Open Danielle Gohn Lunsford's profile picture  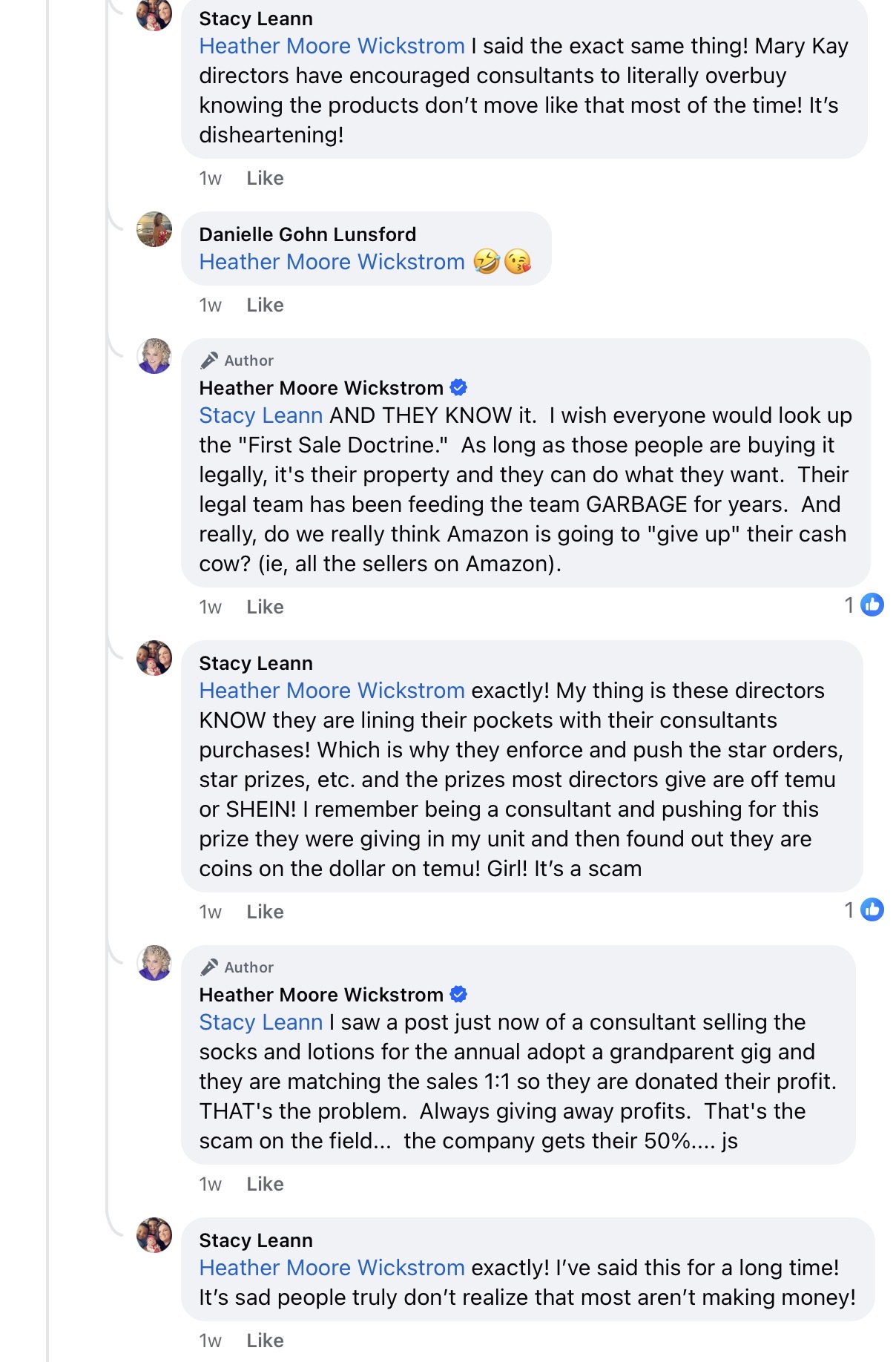click(154, 229)
